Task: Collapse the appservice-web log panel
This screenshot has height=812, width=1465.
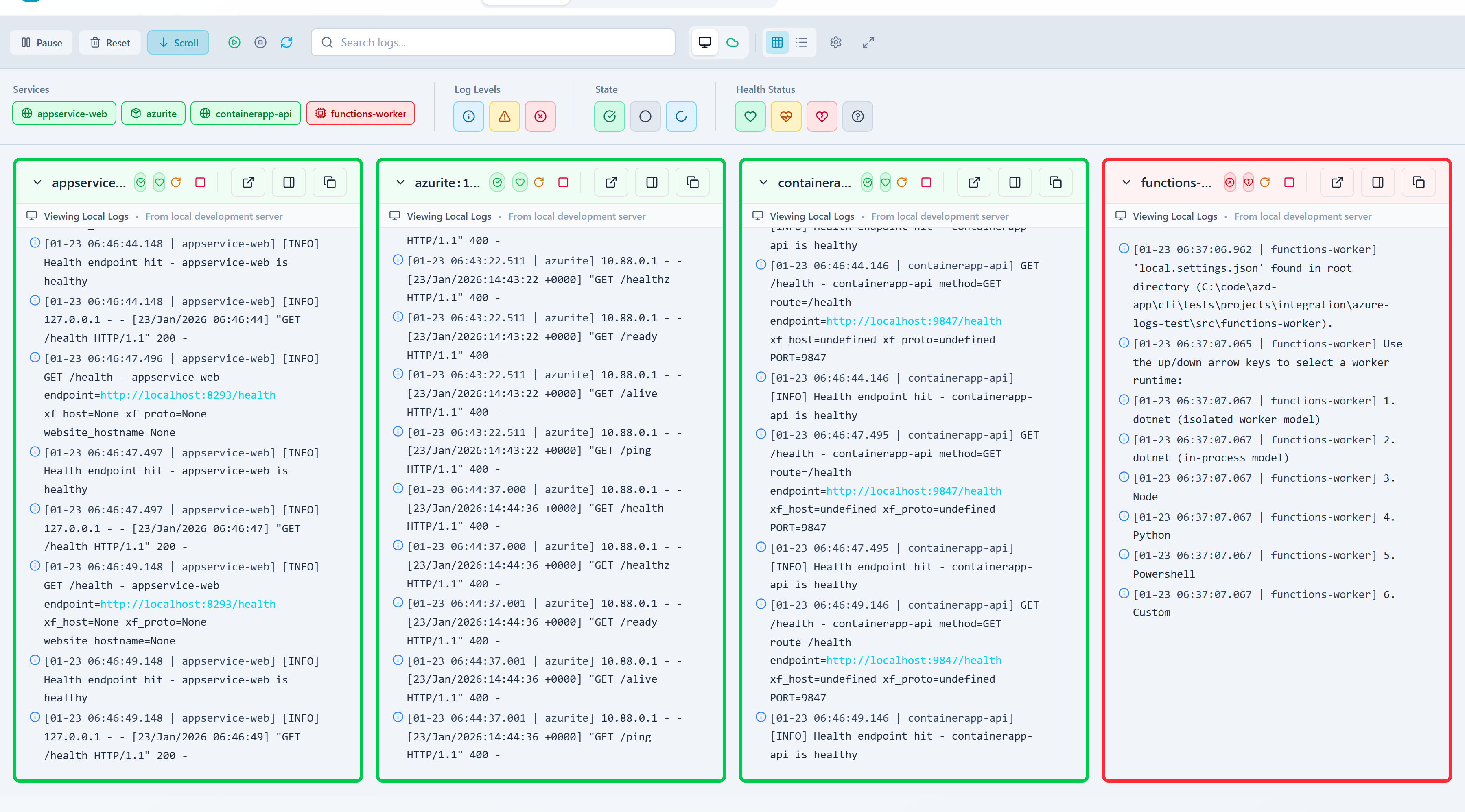Action: tap(37, 182)
